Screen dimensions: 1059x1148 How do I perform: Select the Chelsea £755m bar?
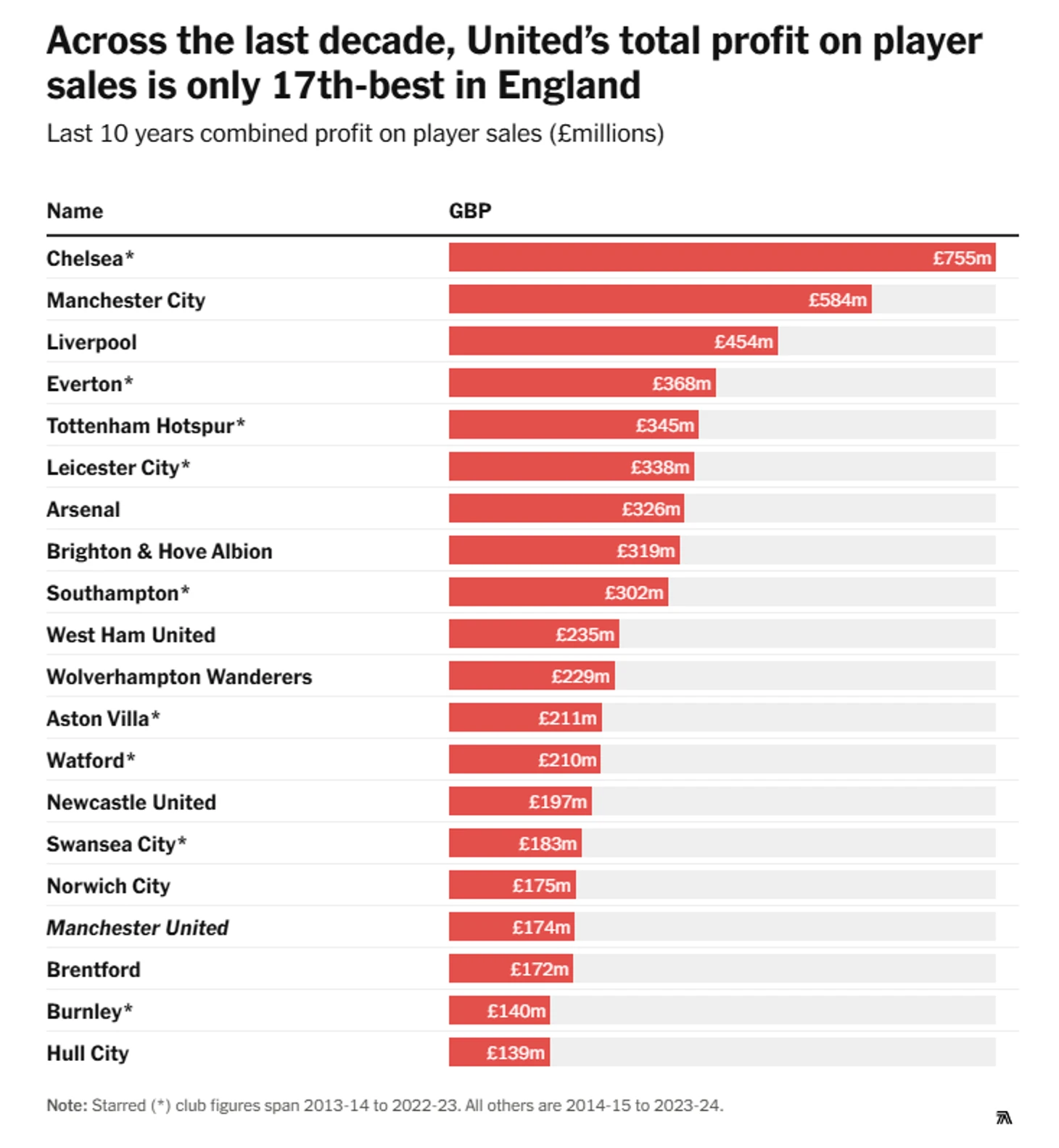(x=722, y=257)
